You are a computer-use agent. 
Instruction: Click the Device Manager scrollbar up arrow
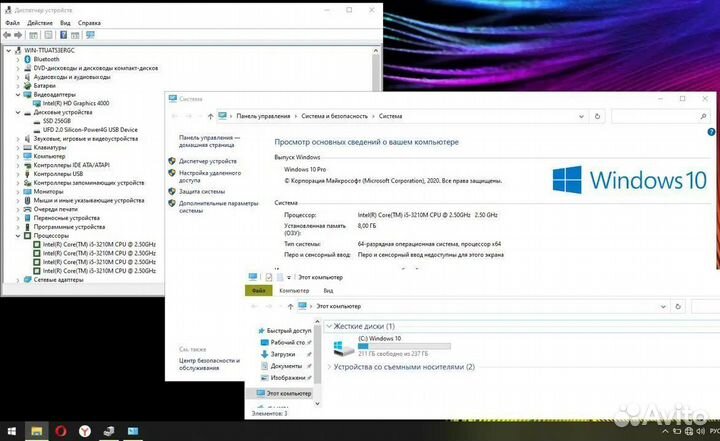pos(376,51)
